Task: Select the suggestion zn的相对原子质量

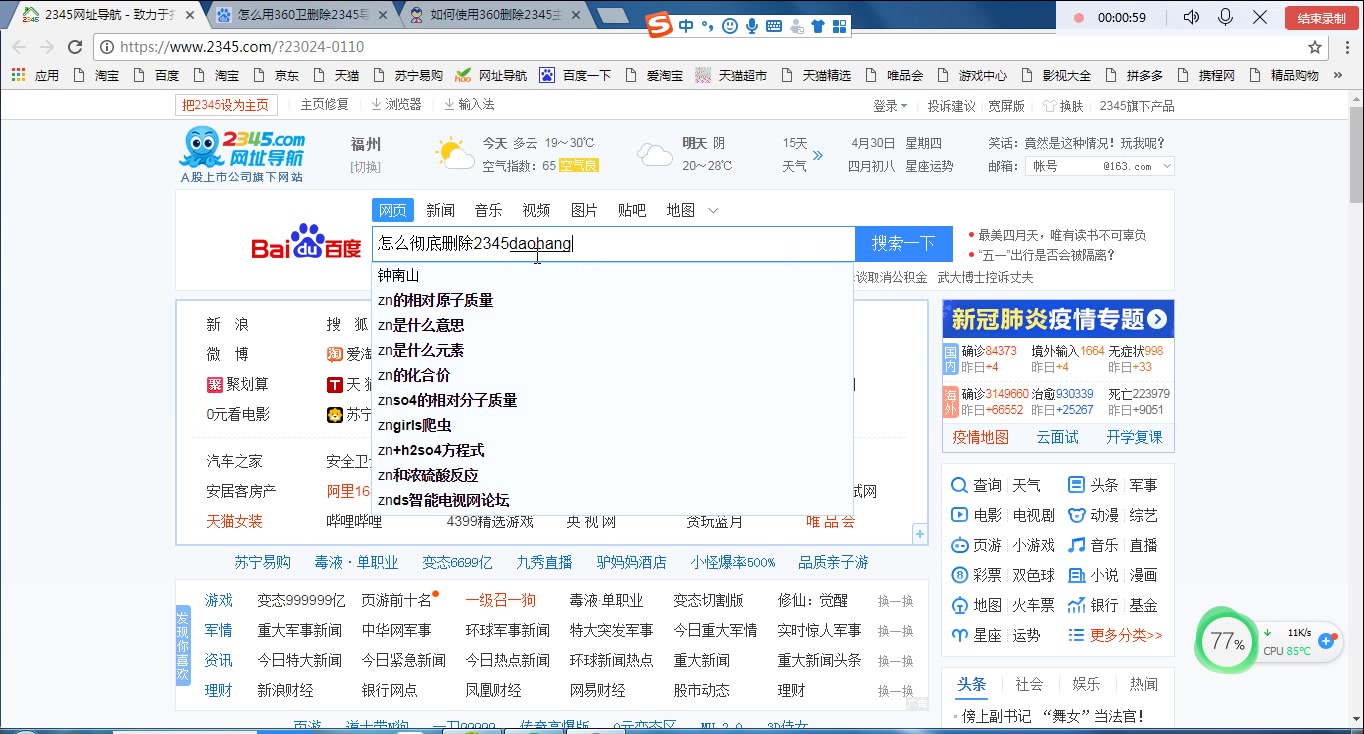Action: pos(435,300)
